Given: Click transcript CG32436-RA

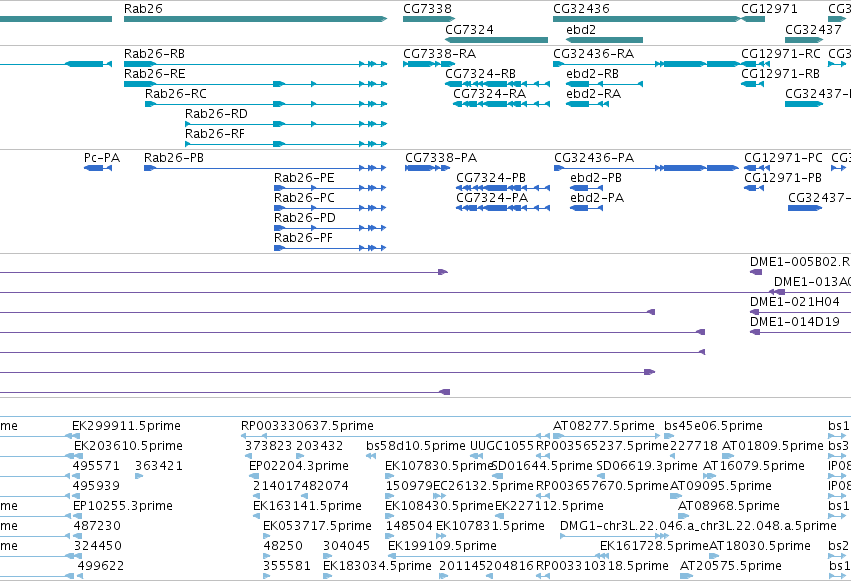Looking at the screenshot, I should tap(647, 64).
